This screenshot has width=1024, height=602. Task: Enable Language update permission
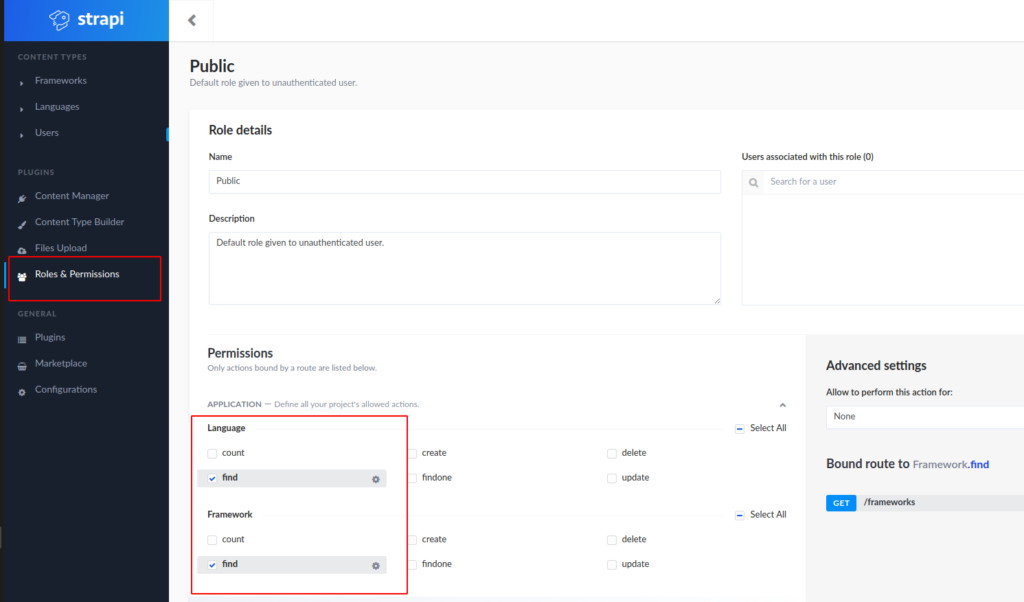pyautogui.click(x=612, y=478)
